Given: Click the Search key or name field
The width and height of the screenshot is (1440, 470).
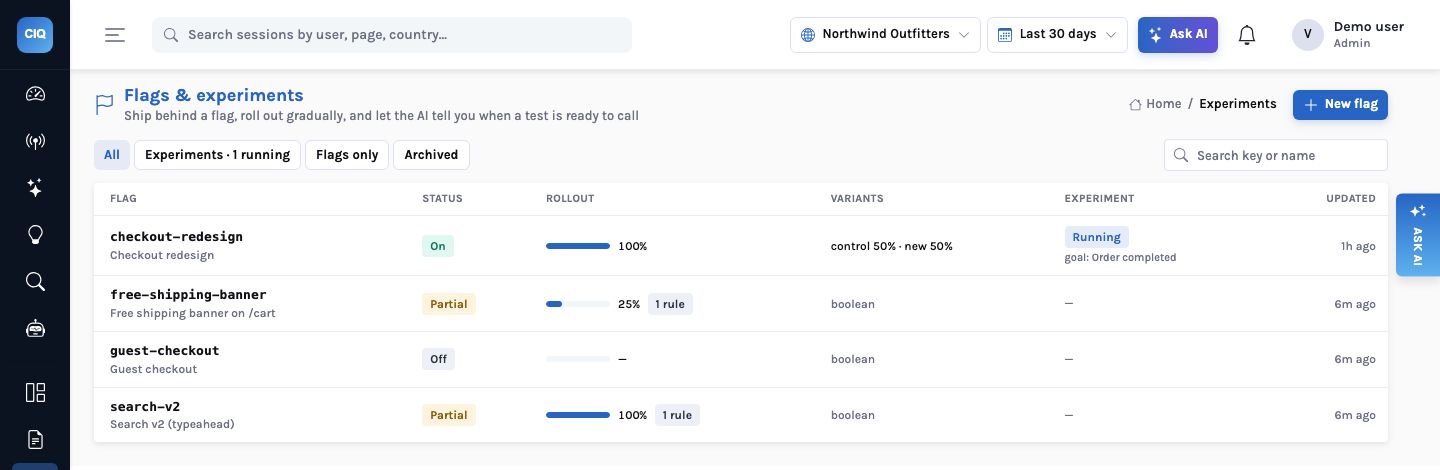Looking at the screenshot, I should pyautogui.click(x=1276, y=155).
